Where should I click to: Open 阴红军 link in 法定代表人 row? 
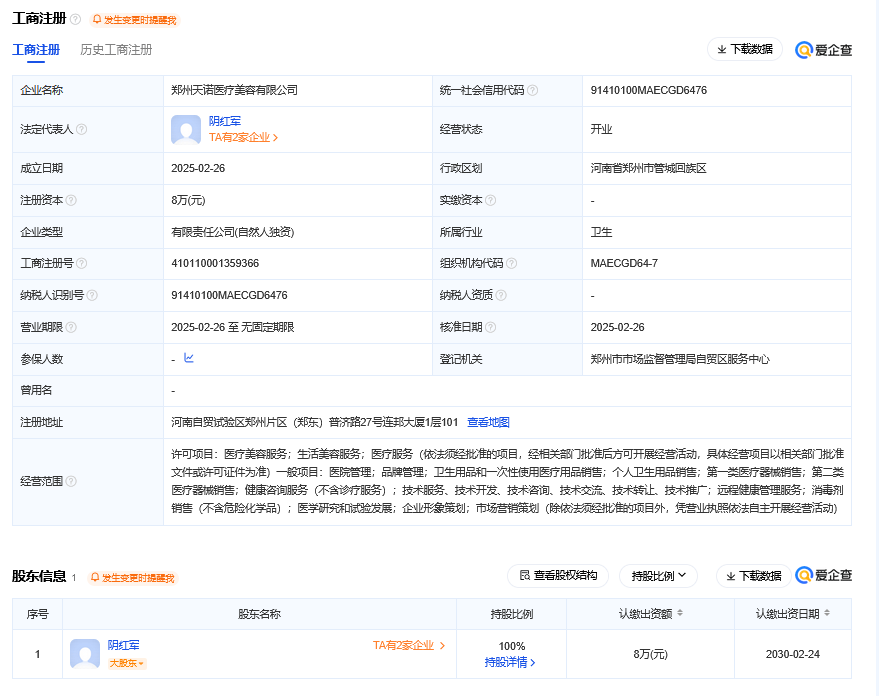[x=225, y=121]
